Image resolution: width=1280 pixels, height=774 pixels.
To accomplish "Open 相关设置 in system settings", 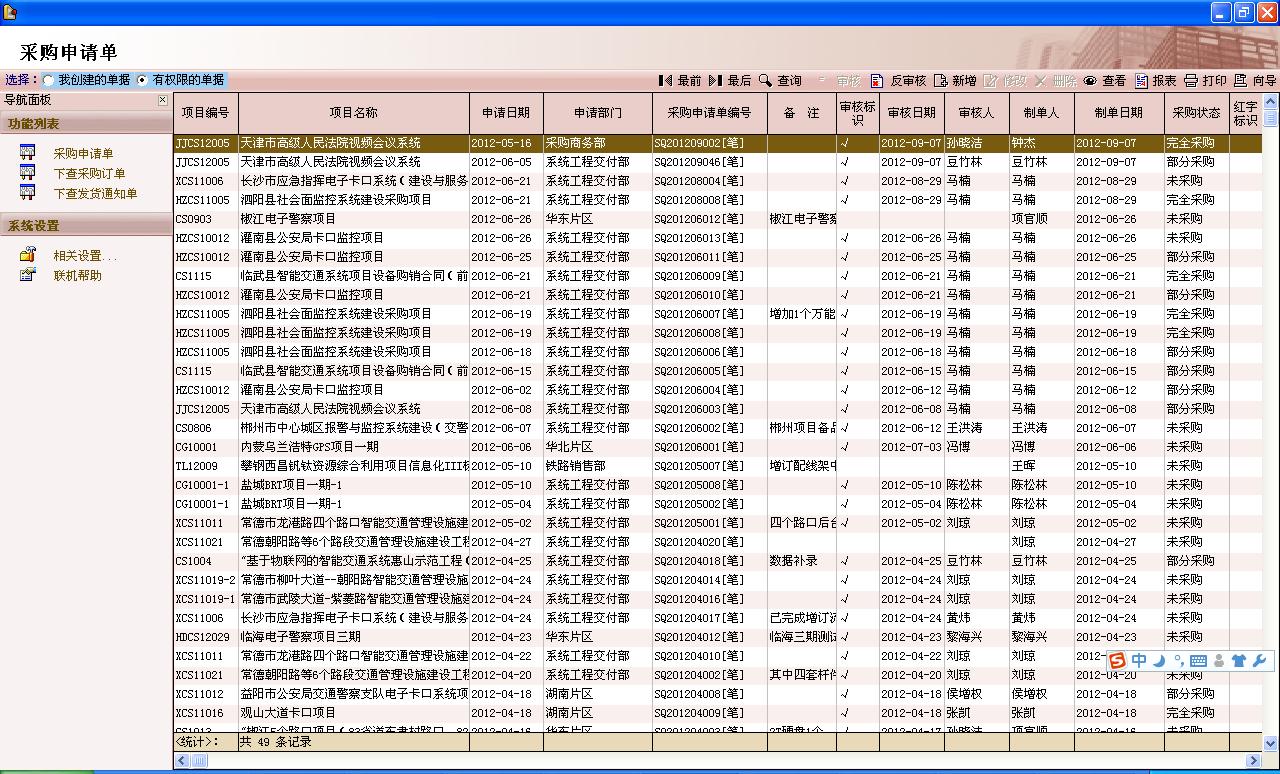I will click(85, 256).
